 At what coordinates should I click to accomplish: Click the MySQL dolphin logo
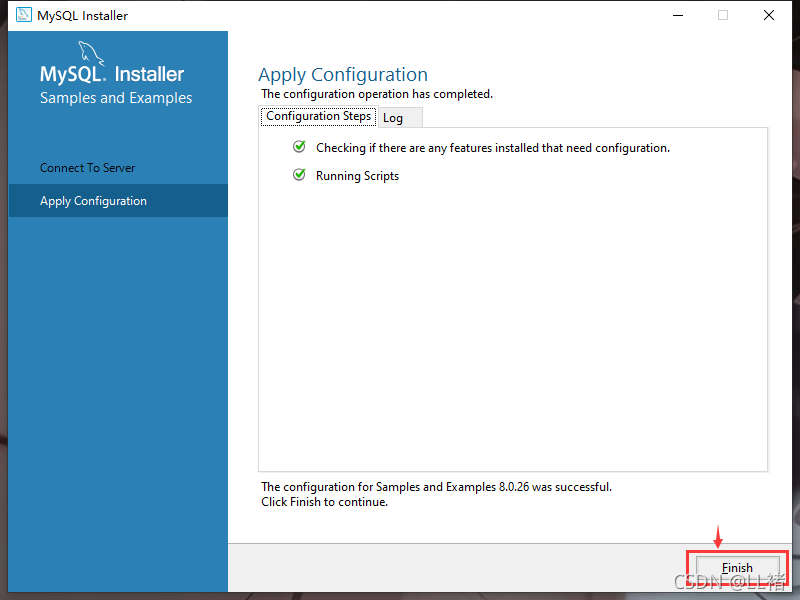click(x=91, y=53)
